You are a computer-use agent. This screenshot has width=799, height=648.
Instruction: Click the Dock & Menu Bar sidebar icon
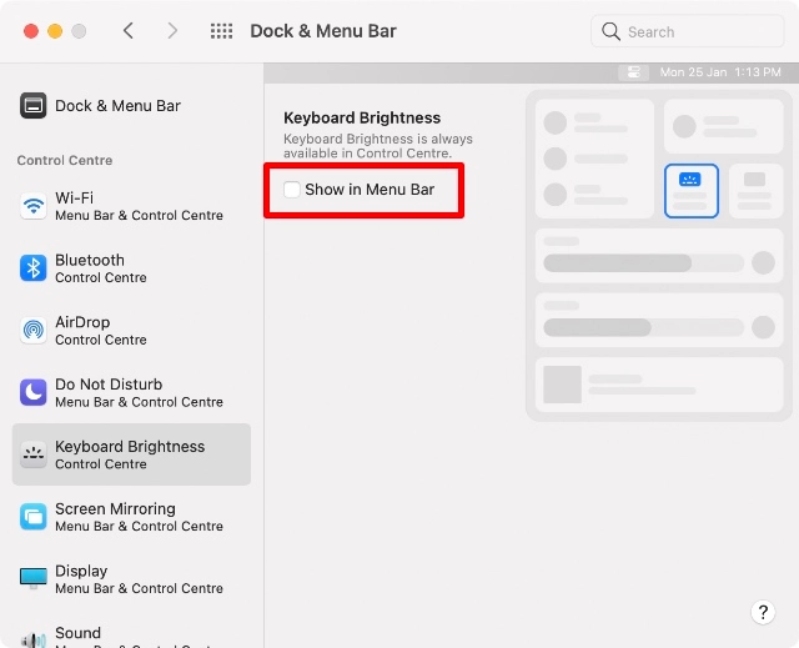[33, 106]
